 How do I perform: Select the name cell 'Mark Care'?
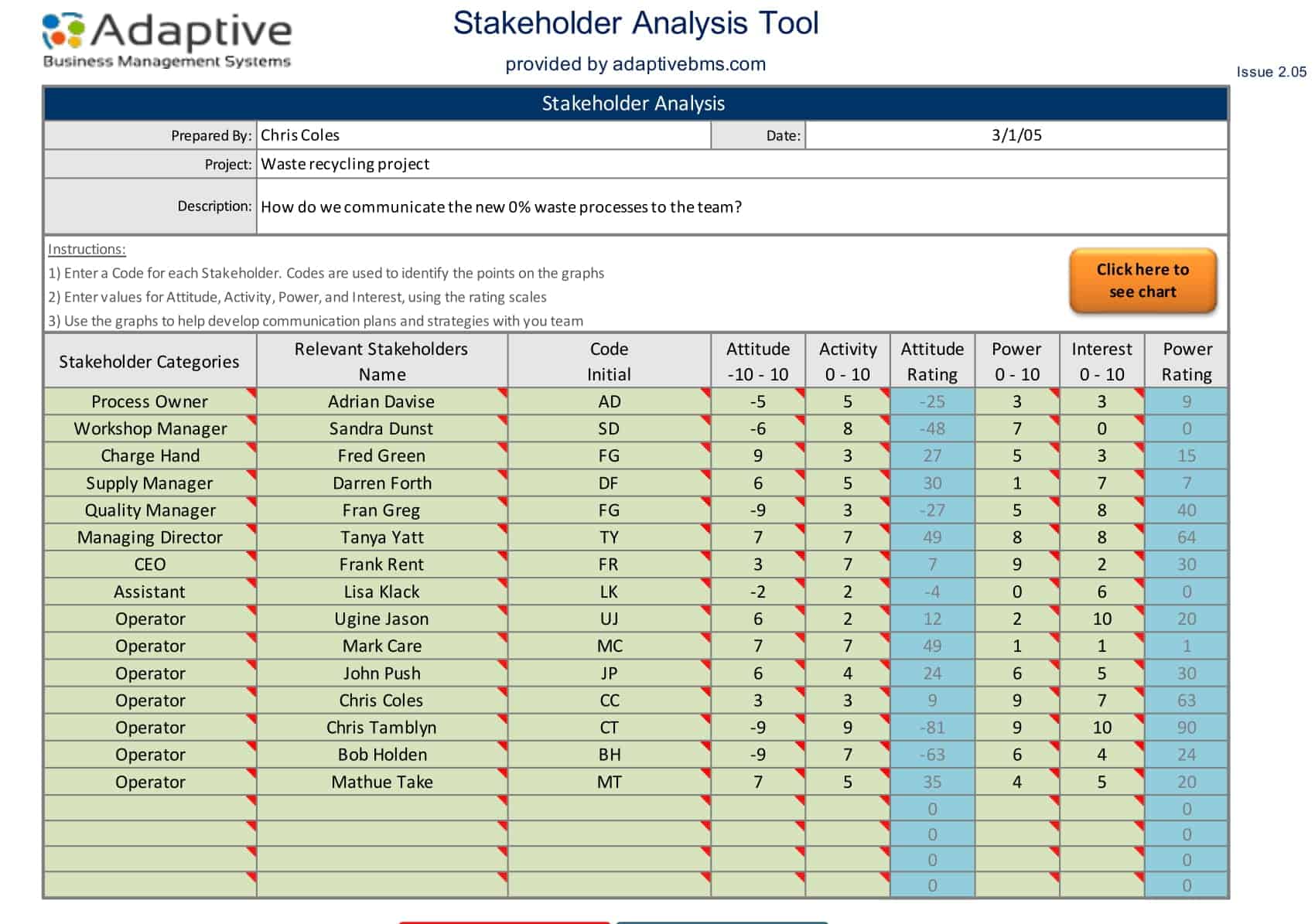pos(381,646)
